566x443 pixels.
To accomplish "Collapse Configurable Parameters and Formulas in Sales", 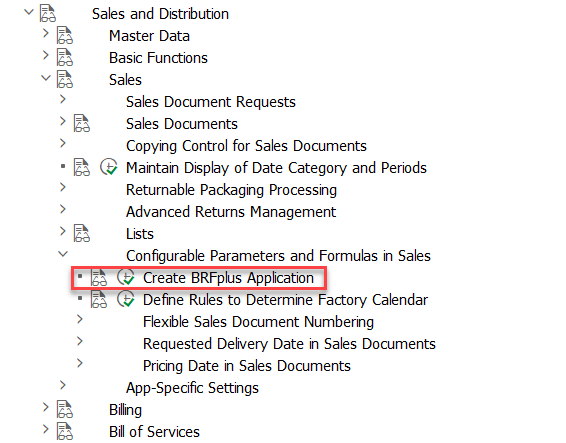I will (63, 254).
